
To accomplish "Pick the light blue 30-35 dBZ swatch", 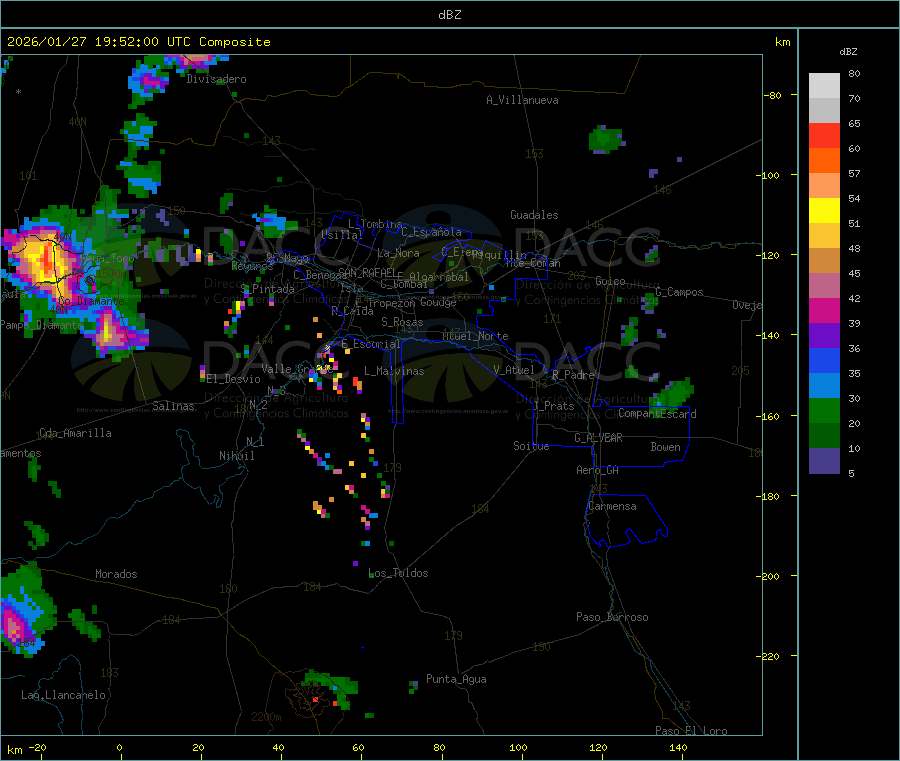I will click(x=824, y=386).
